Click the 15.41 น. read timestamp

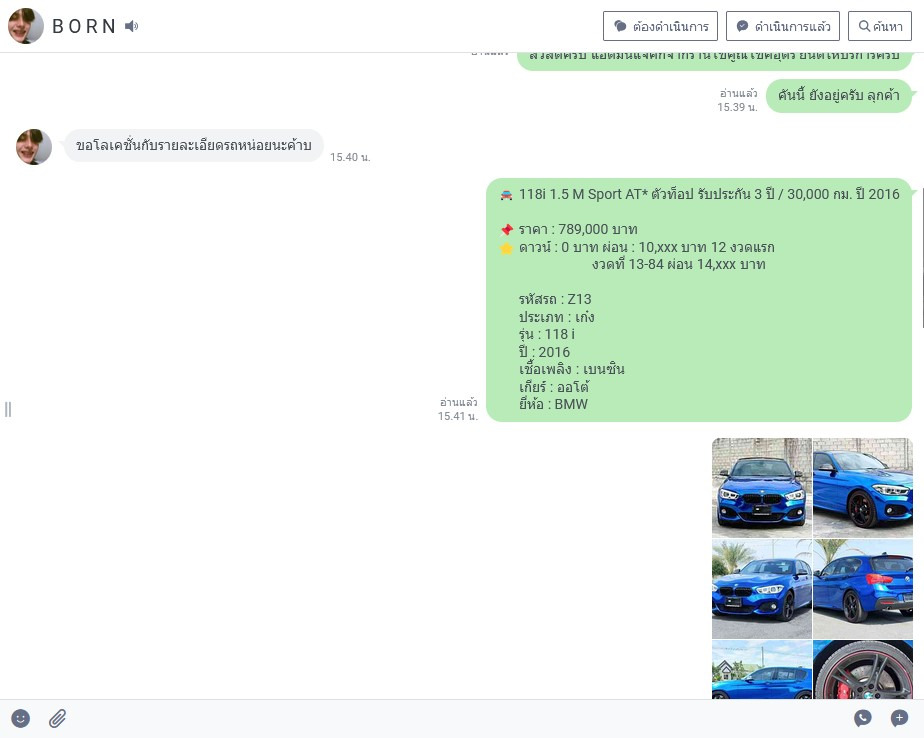[x=458, y=416]
